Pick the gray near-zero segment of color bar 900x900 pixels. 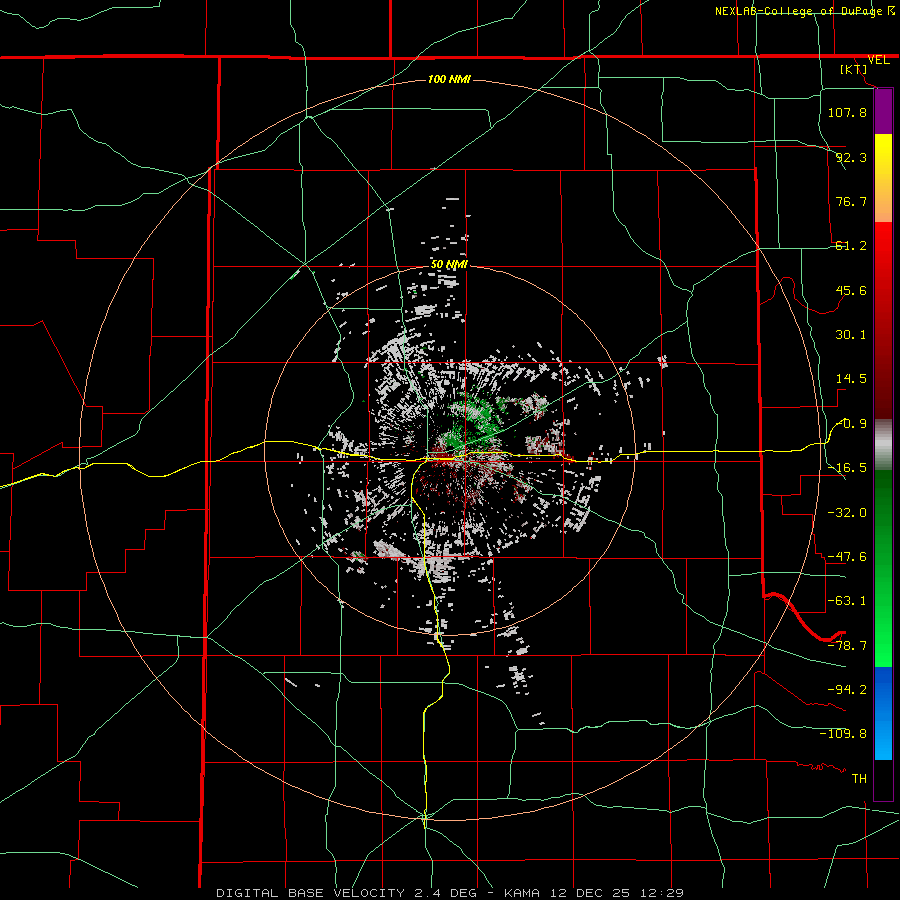(883, 444)
